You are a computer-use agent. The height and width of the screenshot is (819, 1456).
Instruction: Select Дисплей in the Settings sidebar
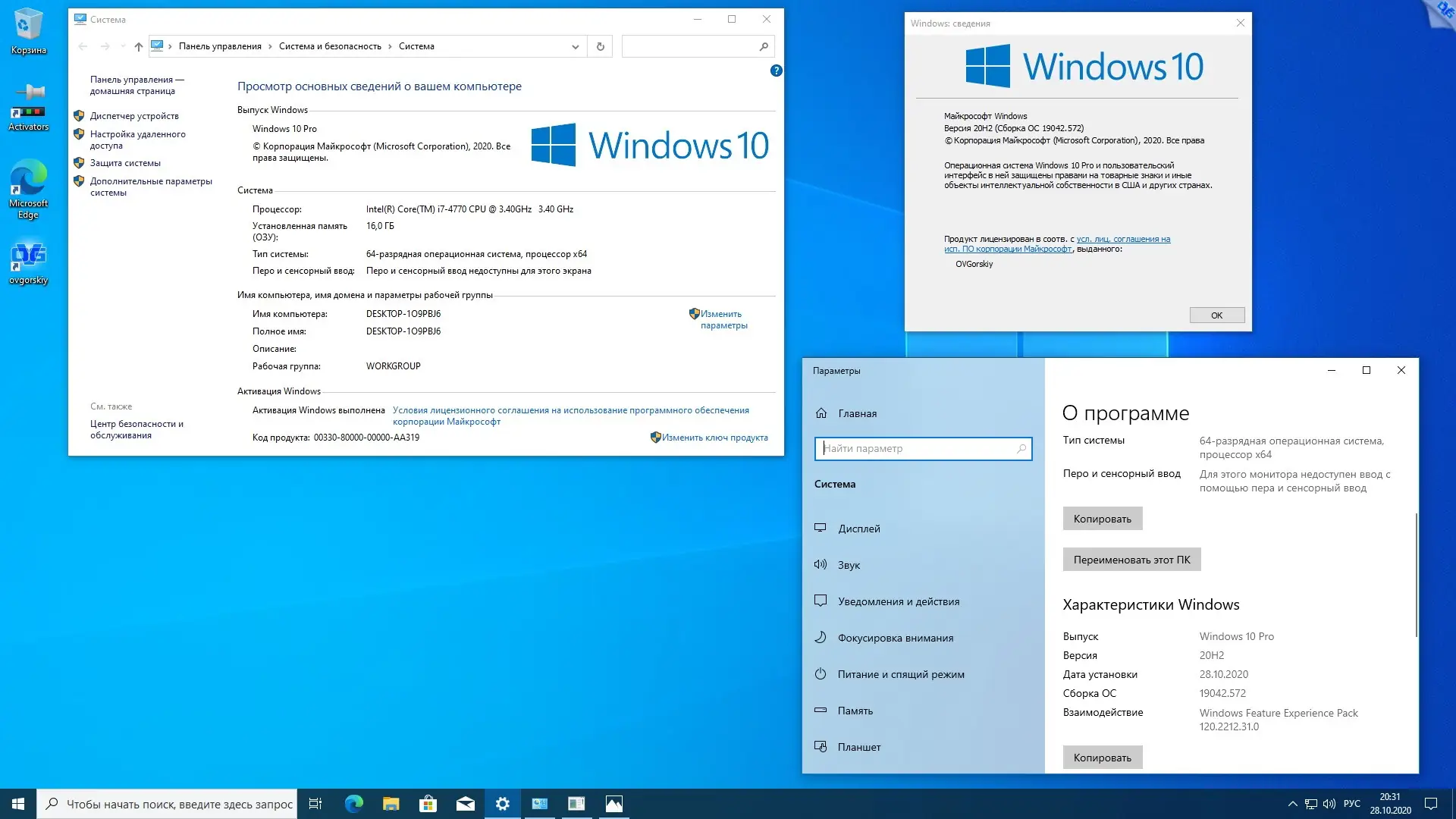pyautogui.click(x=858, y=529)
